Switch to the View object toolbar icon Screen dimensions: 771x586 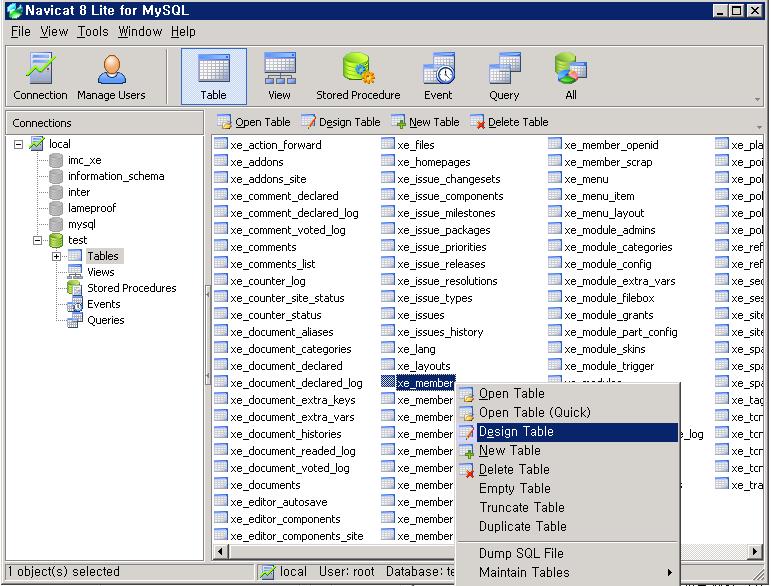(x=279, y=77)
